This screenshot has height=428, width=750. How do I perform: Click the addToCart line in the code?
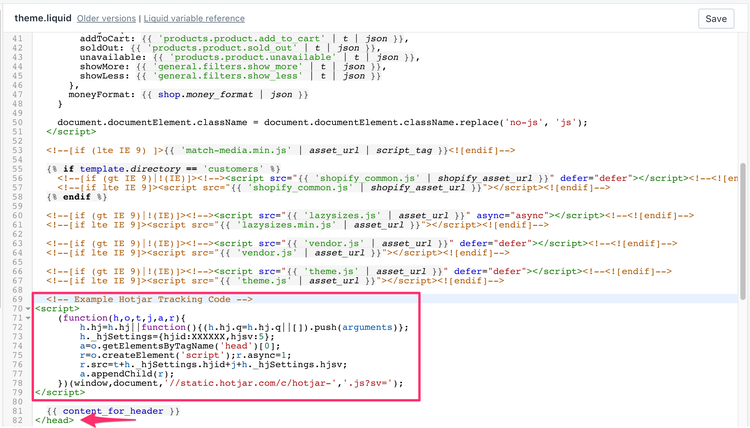click(244, 39)
